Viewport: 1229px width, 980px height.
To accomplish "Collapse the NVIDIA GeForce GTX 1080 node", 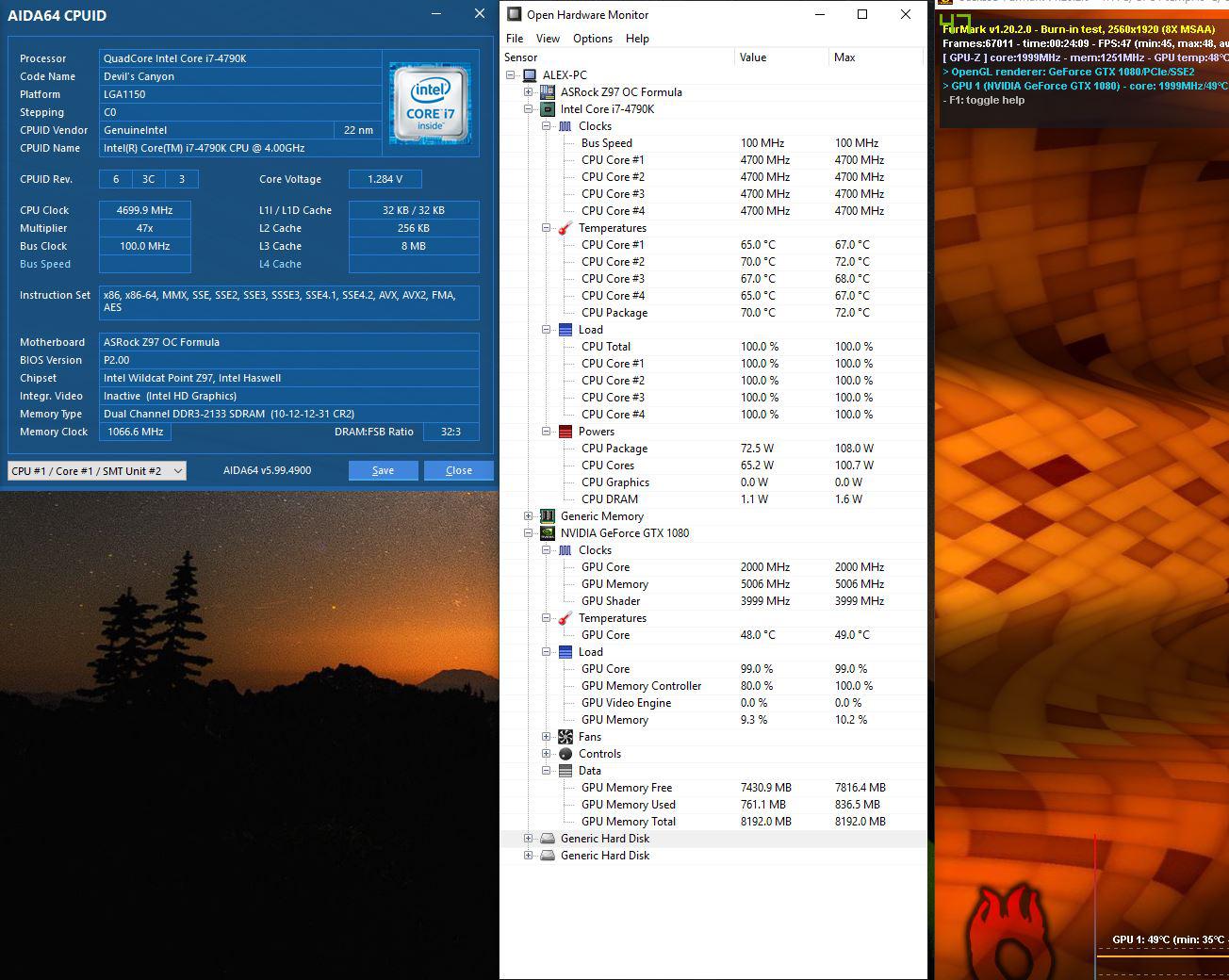I will [x=529, y=533].
